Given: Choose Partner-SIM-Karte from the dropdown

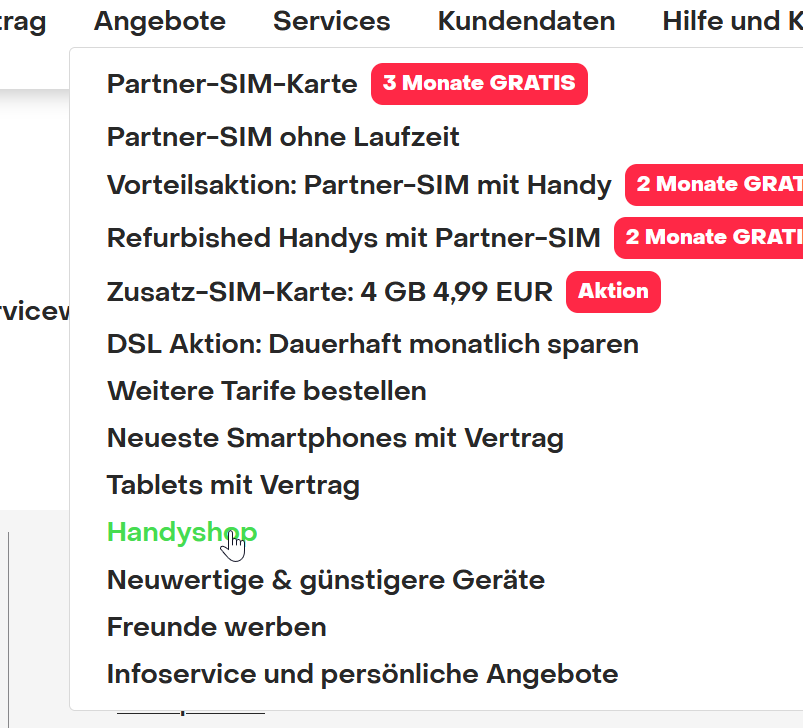Looking at the screenshot, I should (232, 84).
